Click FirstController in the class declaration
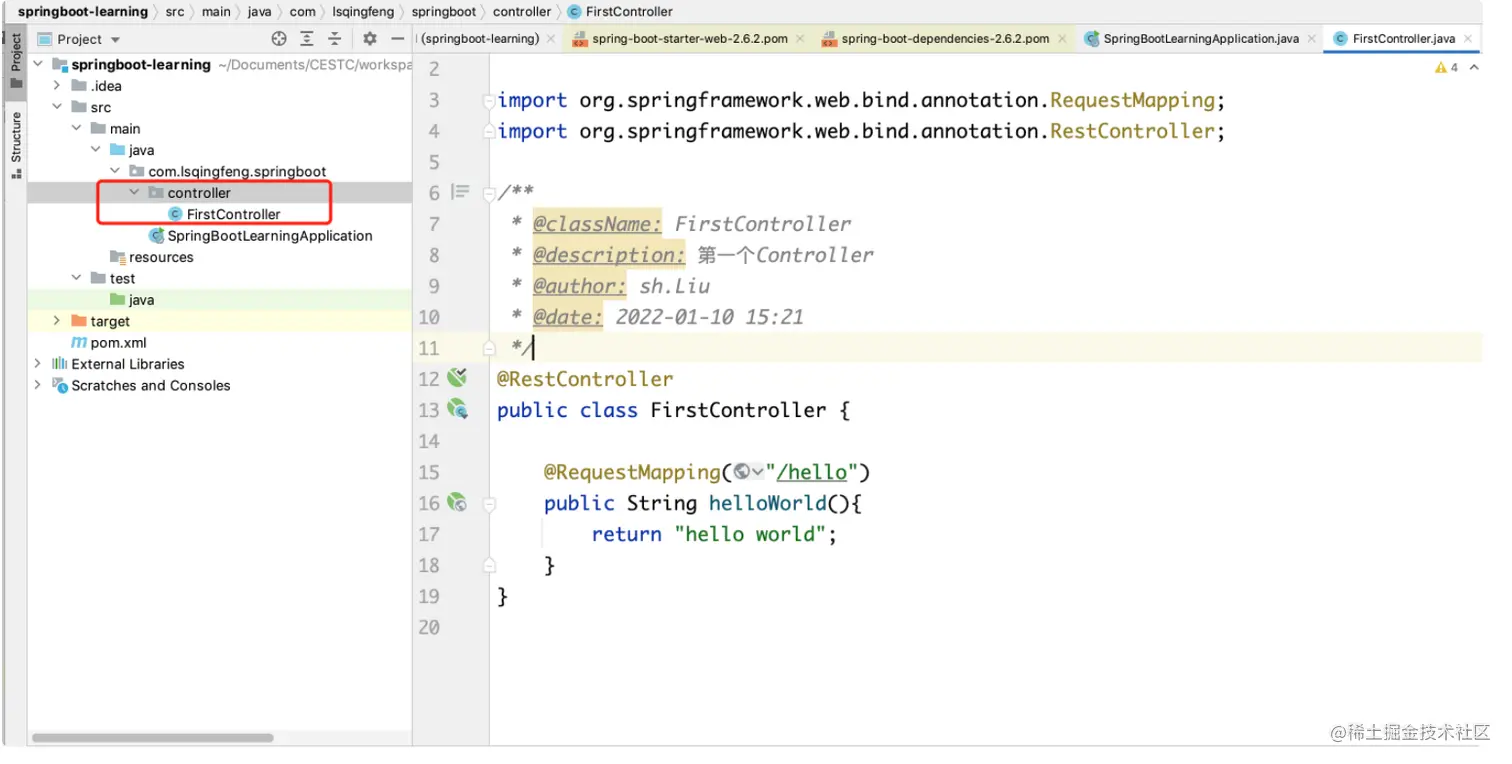 click(739, 410)
